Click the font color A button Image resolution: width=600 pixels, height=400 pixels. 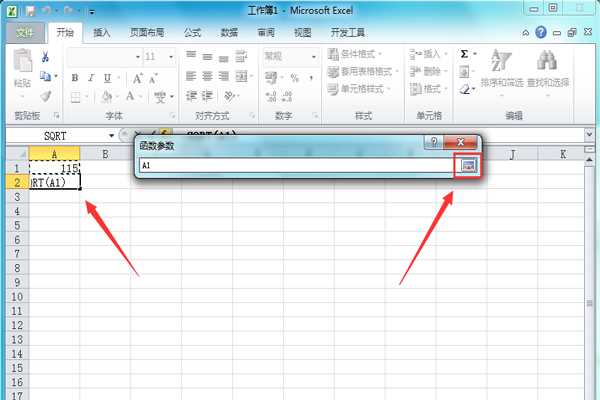tap(130, 96)
